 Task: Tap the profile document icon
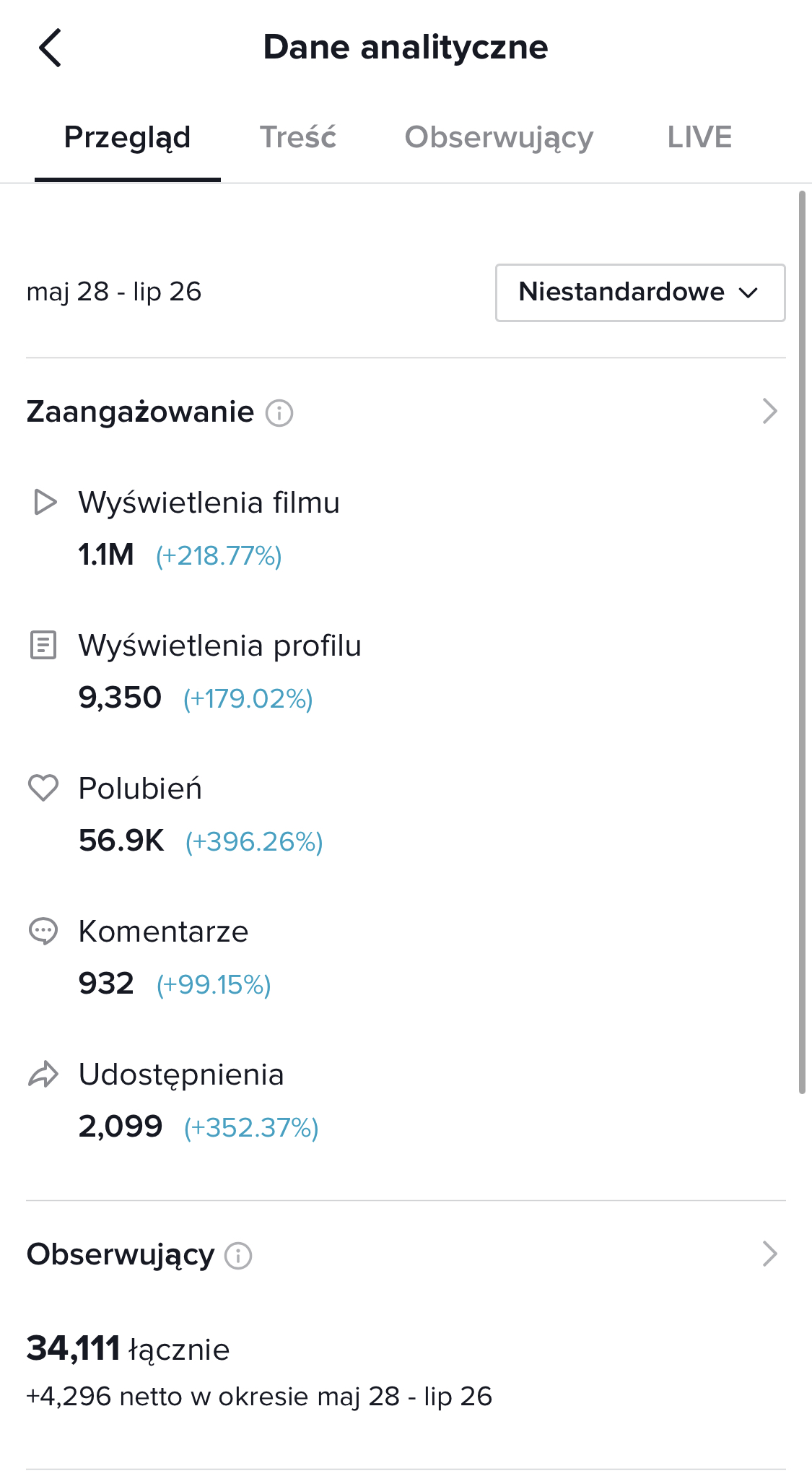[43, 645]
